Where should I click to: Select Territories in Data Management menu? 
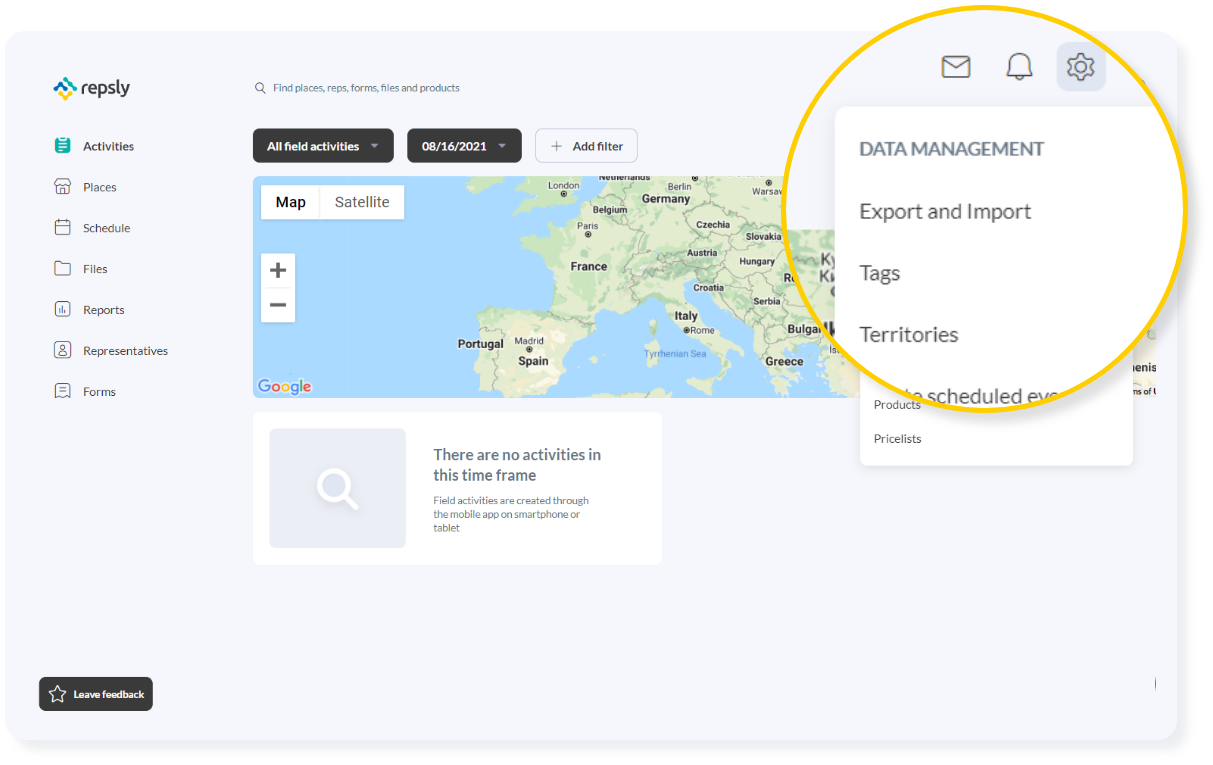coord(909,334)
